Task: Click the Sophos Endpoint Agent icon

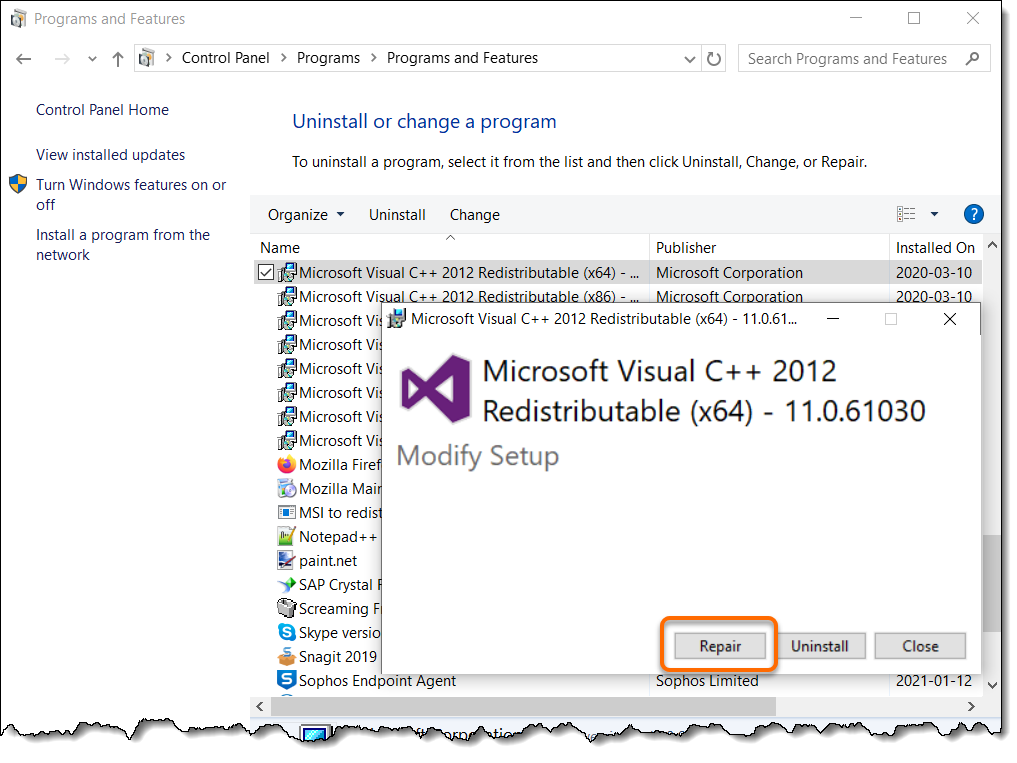Action: [x=287, y=680]
